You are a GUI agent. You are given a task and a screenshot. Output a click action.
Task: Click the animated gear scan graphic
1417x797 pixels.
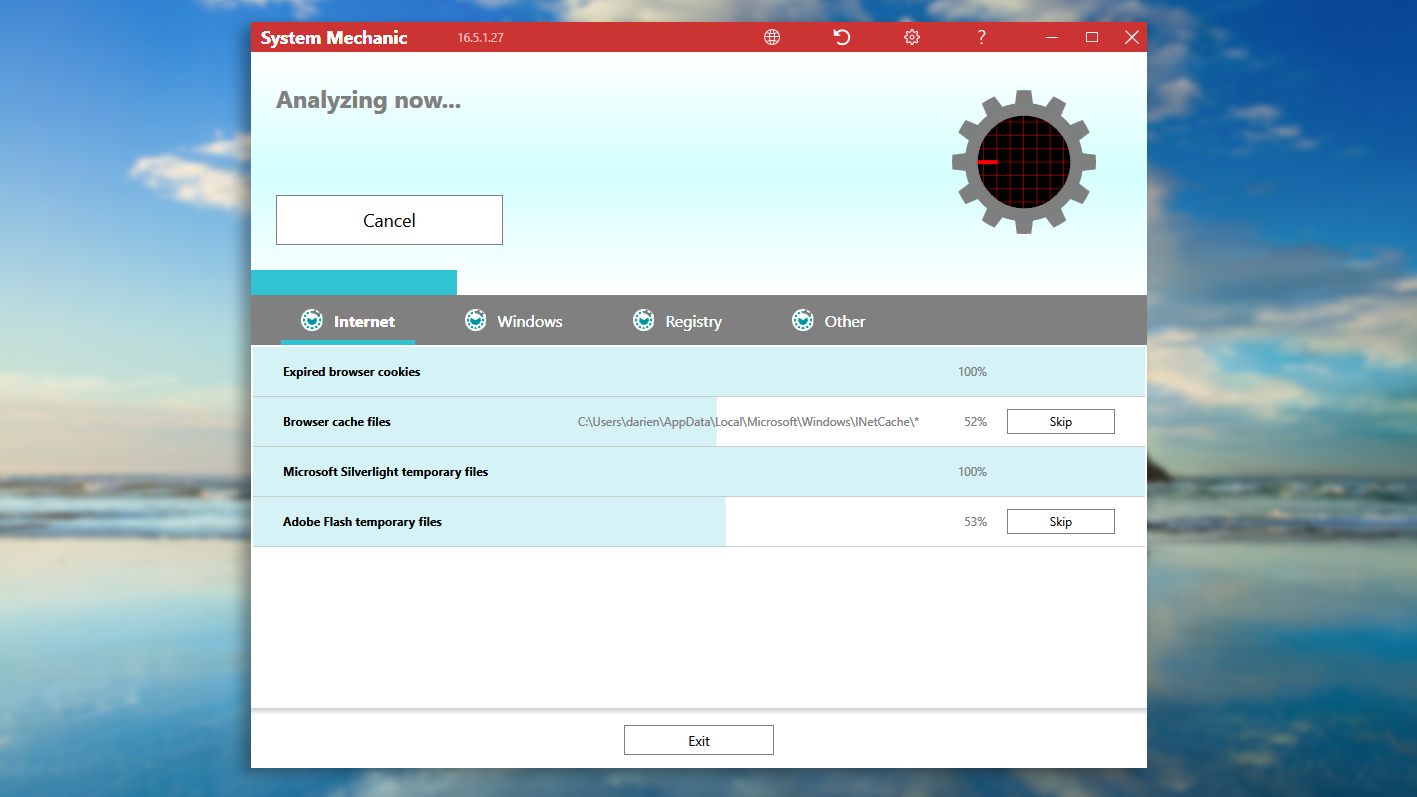(1023, 162)
